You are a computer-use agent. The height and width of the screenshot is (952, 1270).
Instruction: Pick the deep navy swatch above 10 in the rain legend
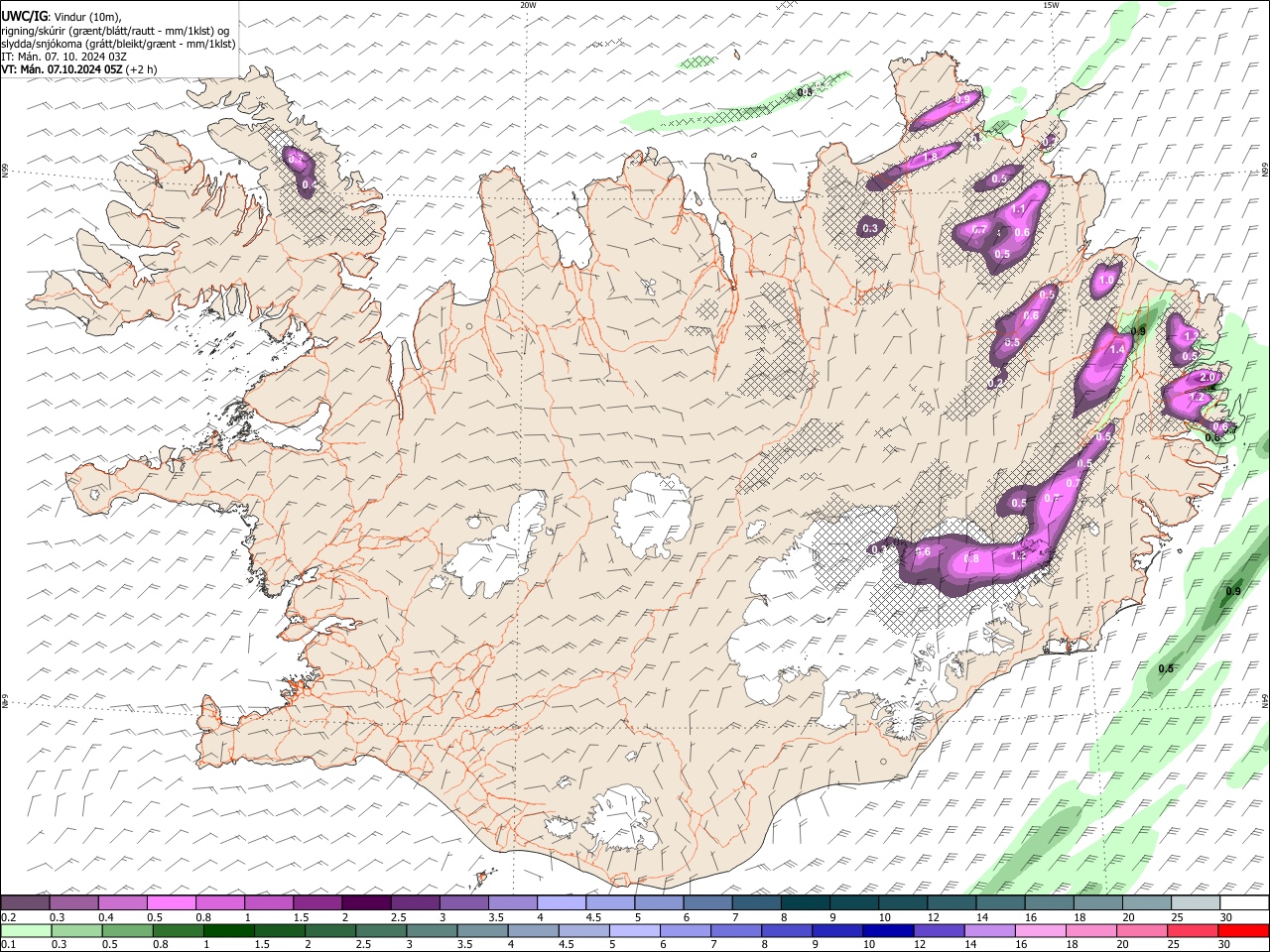coord(889,930)
